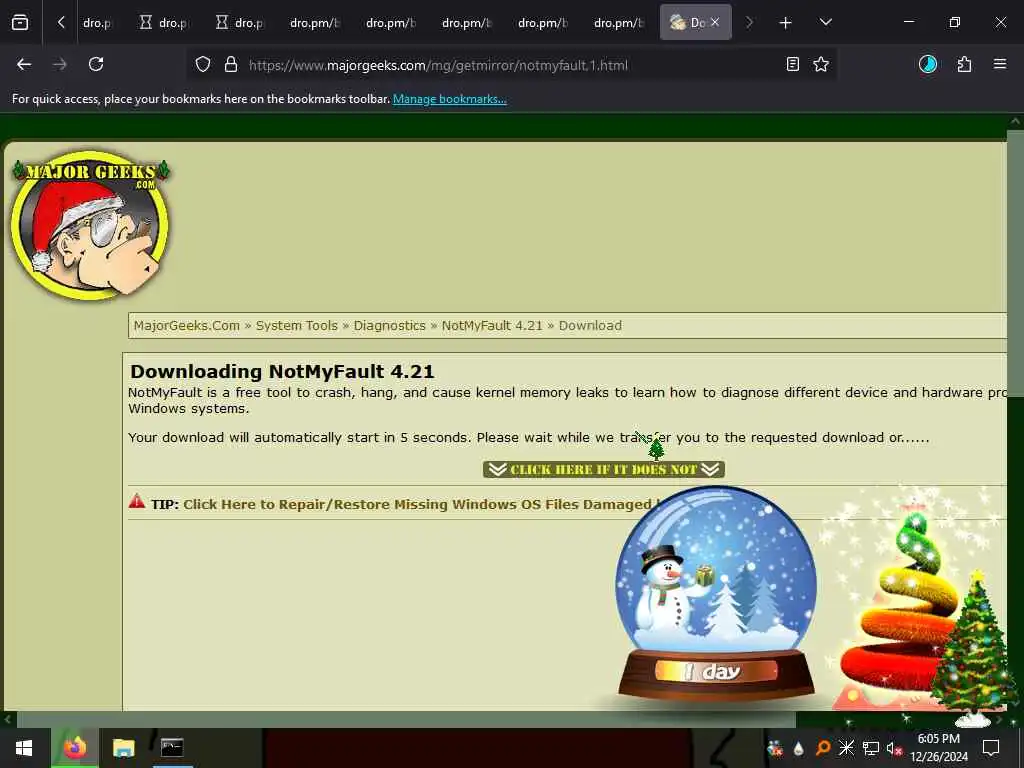Click the forward navigation arrow
The height and width of the screenshot is (768, 1024).
point(60,64)
